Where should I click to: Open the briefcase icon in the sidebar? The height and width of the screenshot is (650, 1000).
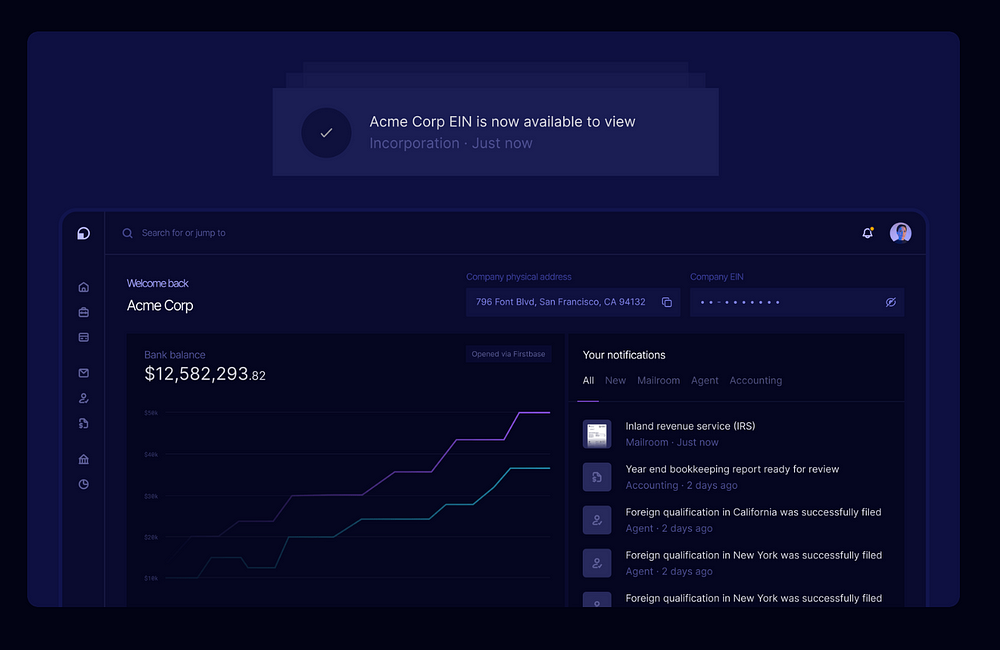pyautogui.click(x=84, y=312)
